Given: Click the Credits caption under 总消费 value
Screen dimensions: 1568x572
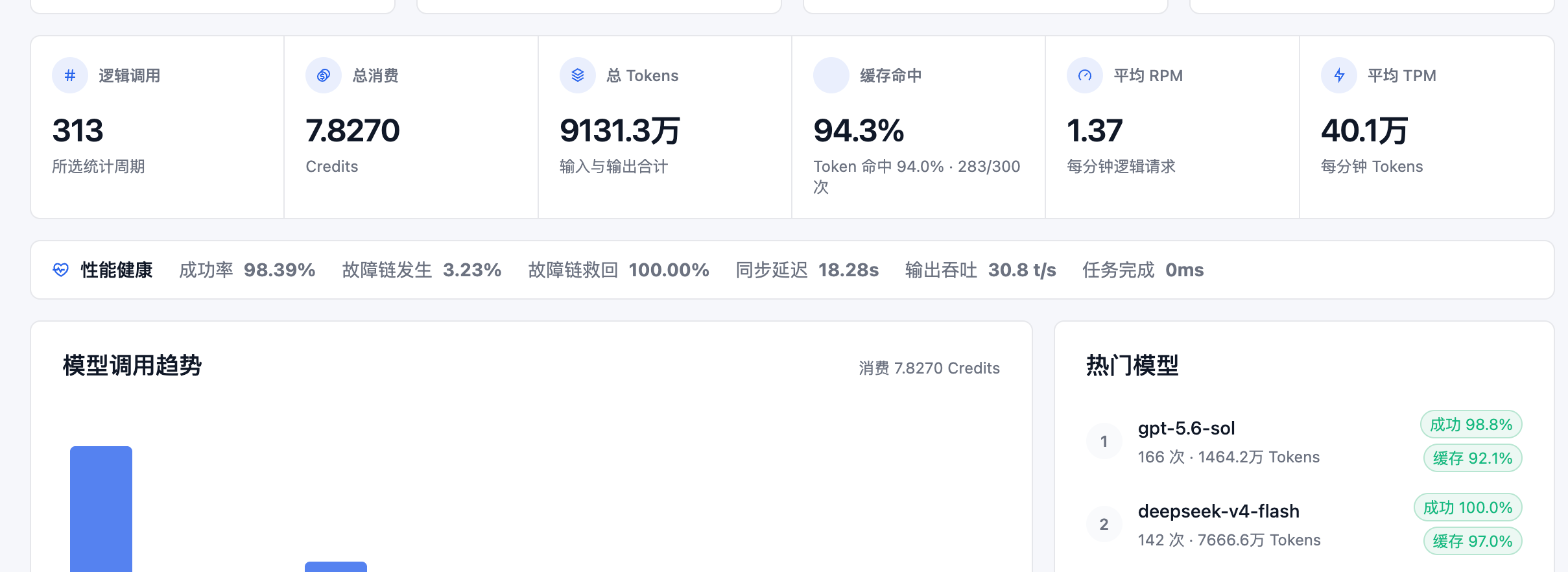Looking at the screenshot, I should pos(332,167).
